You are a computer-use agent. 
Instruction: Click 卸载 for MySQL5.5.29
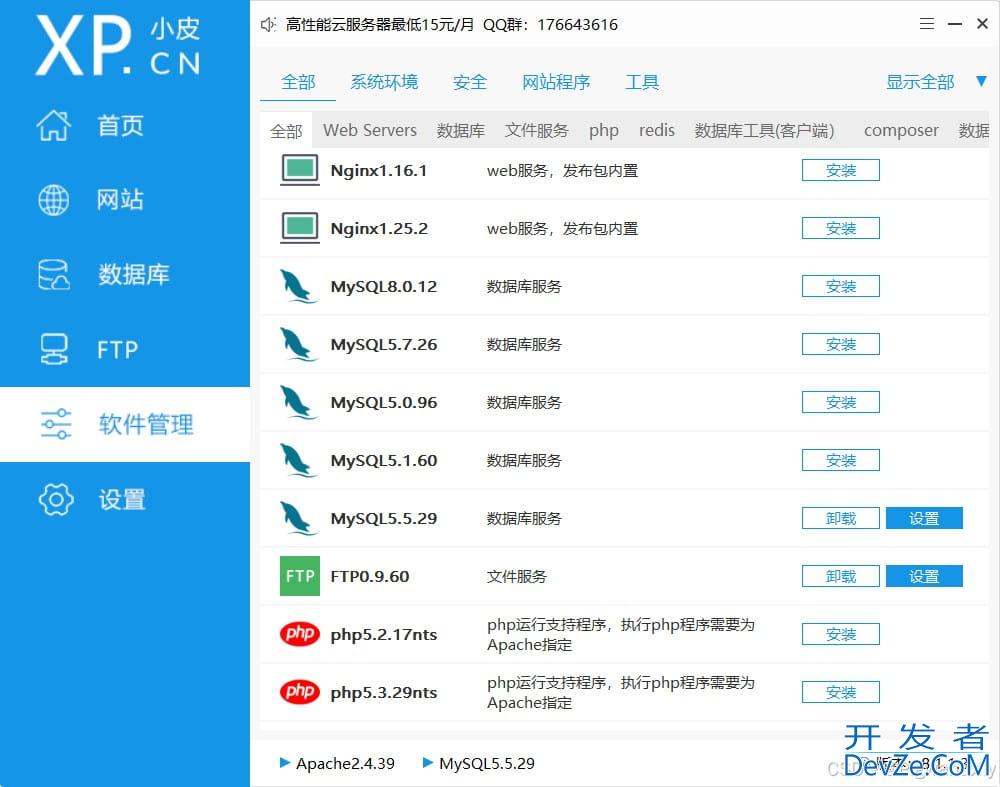(x=840, y=518)
